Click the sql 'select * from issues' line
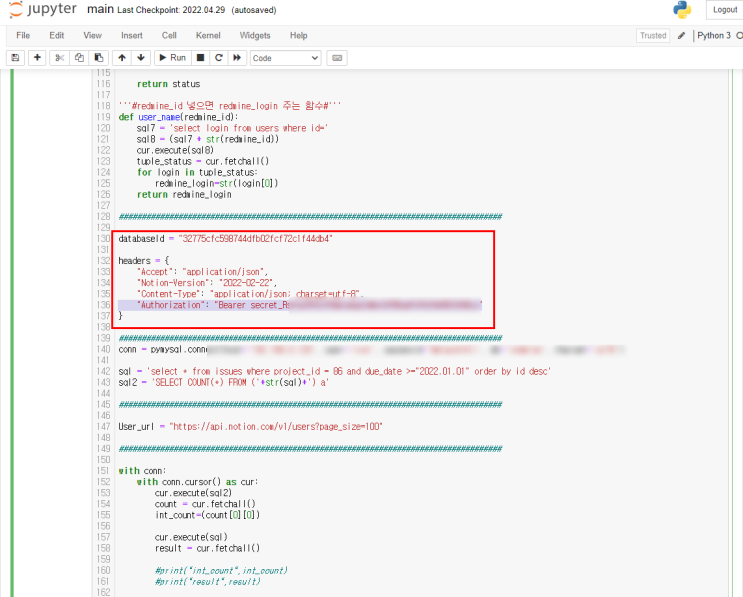This screenshot has width=743, height=597. (x=334, y=371)
